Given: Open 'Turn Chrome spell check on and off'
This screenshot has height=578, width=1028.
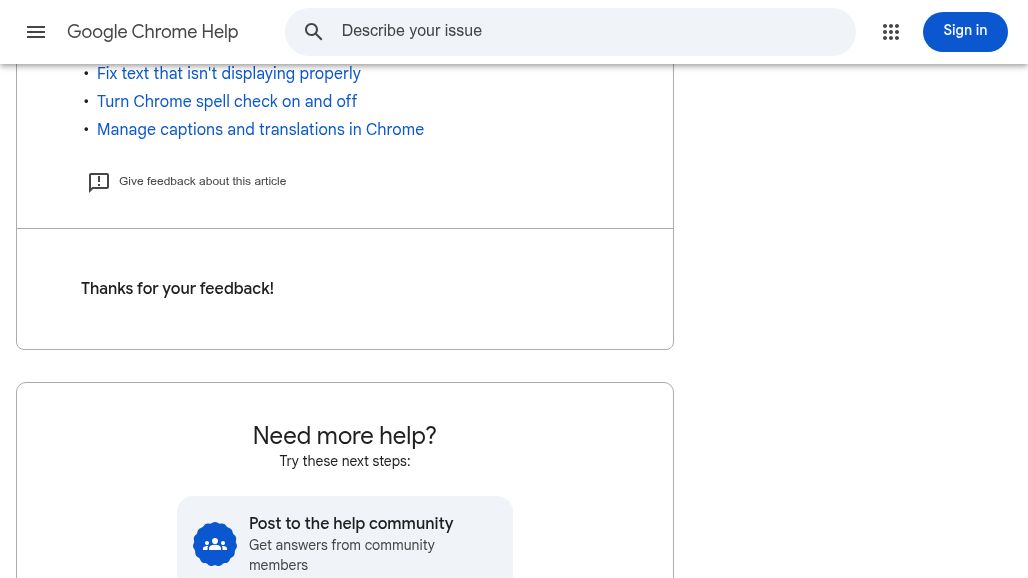Looking at the screenshot, I should 227,102.
